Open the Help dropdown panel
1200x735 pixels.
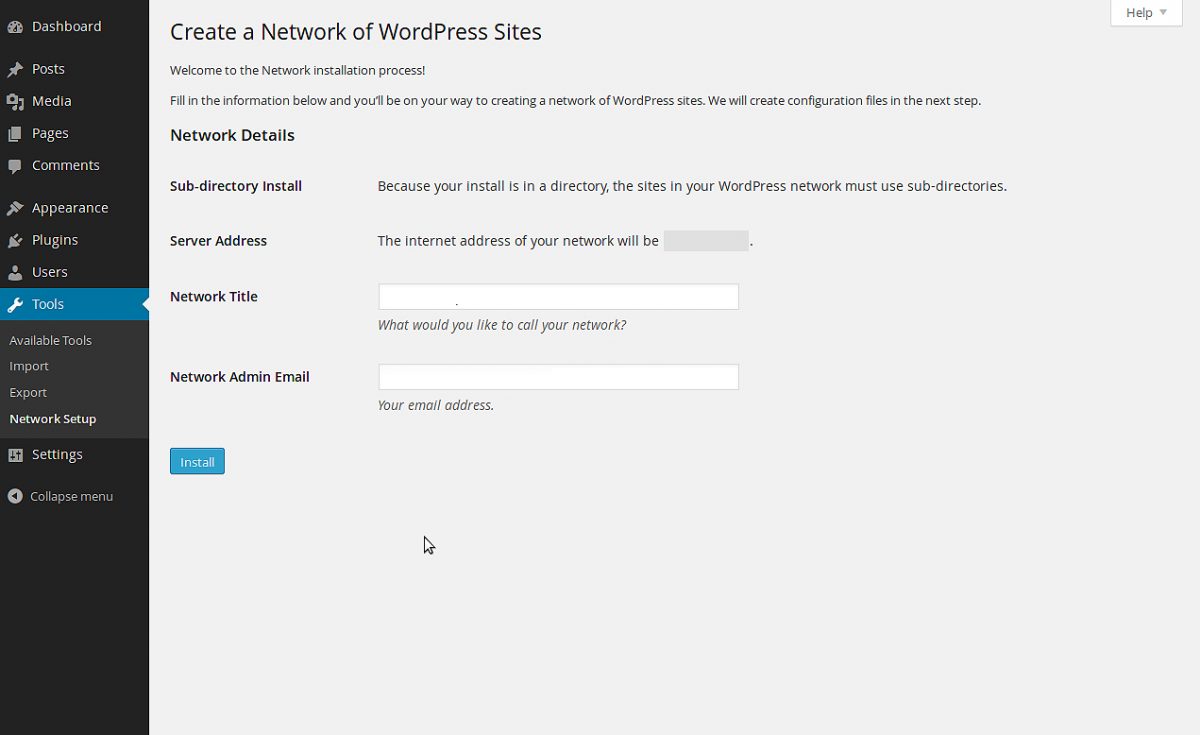(1144, 12)
